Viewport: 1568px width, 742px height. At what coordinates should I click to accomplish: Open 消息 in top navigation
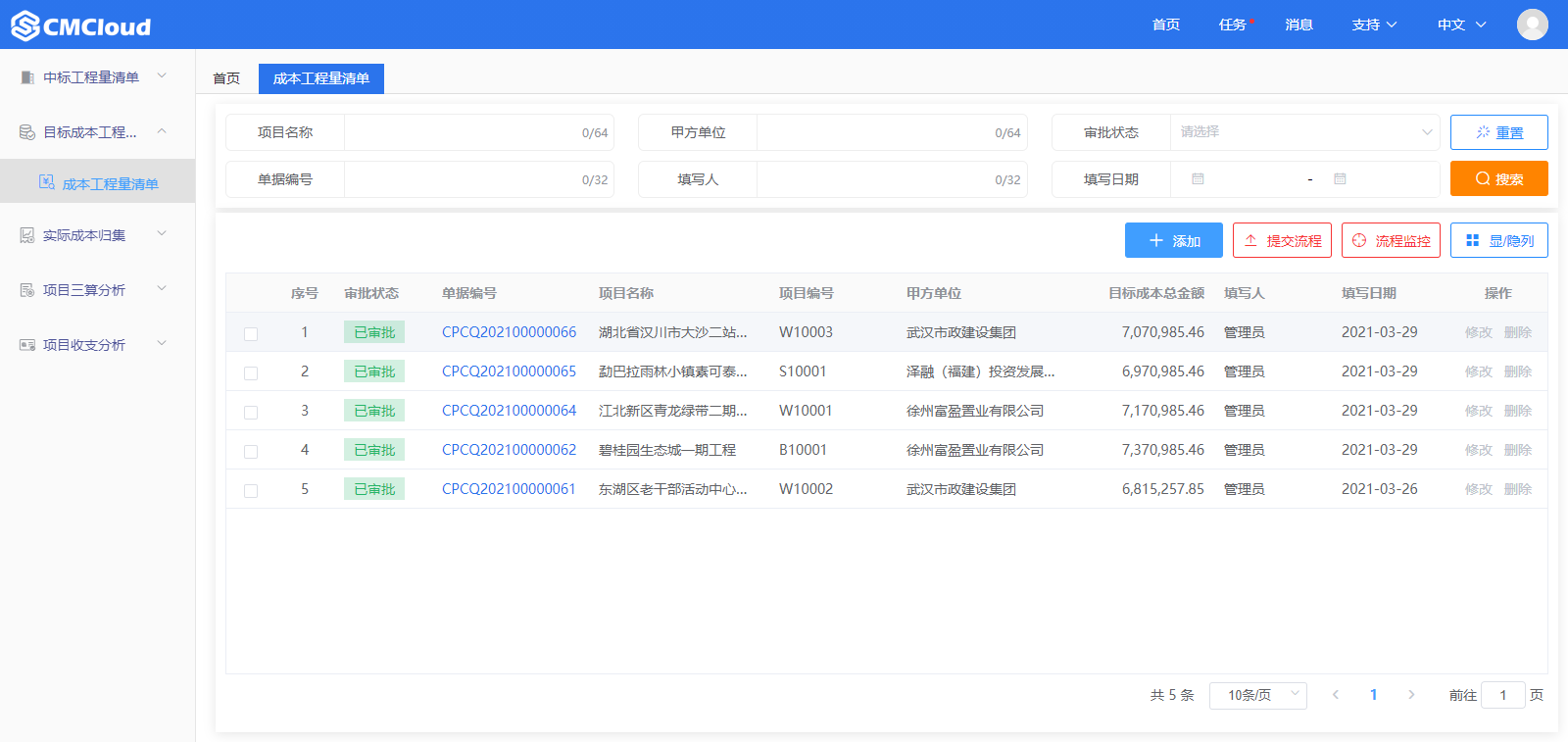point(1299,25)
